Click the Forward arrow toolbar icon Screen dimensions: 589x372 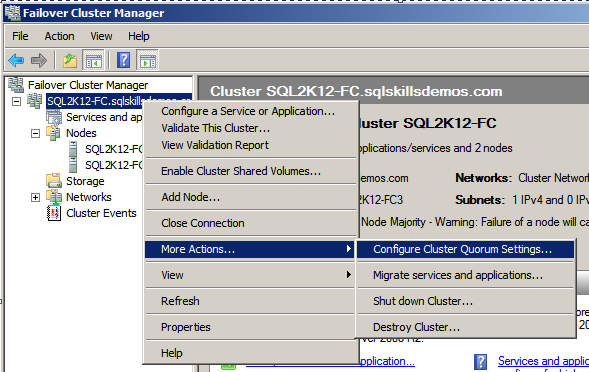pyautogui.click(x=39, y=60)
